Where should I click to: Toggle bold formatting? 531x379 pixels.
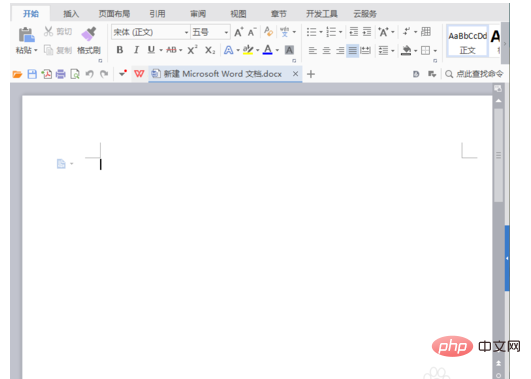[x=120, y=50]
